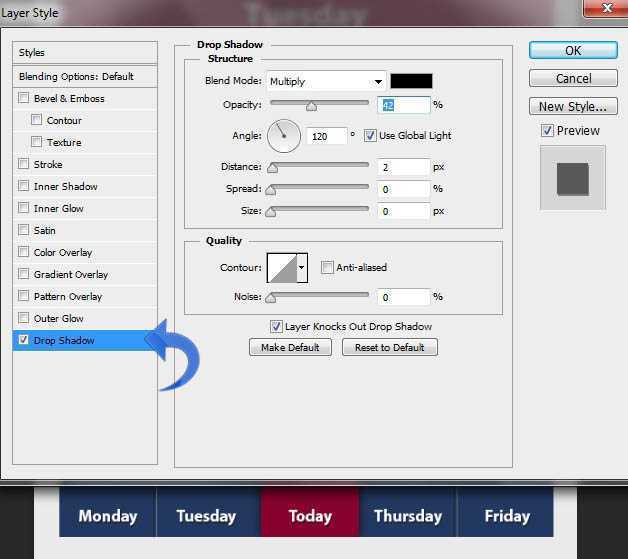The width and height of the screenshot is (628, 559).
Task: Click the Size value field
Action: click(x=403, y=211)
